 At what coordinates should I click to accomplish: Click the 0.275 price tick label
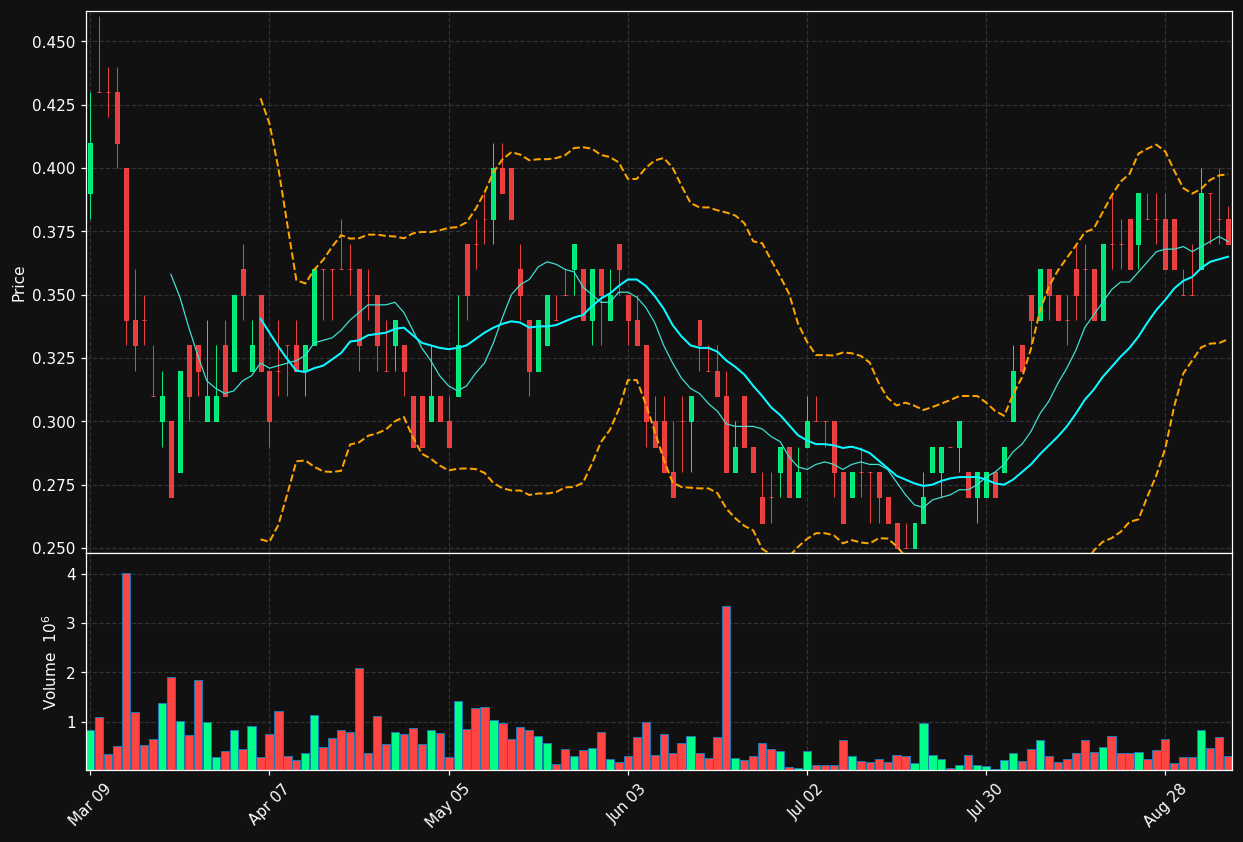(x=52, y=485)
